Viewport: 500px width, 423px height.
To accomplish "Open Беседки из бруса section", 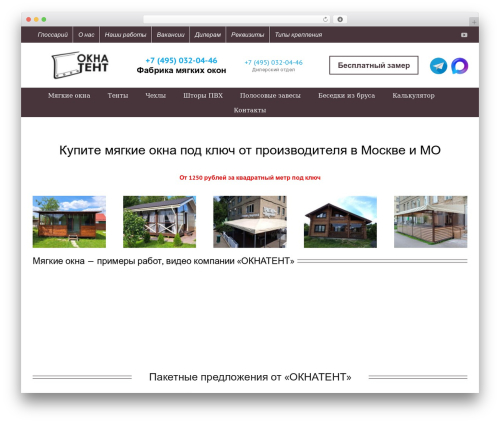I will point(347,96).
